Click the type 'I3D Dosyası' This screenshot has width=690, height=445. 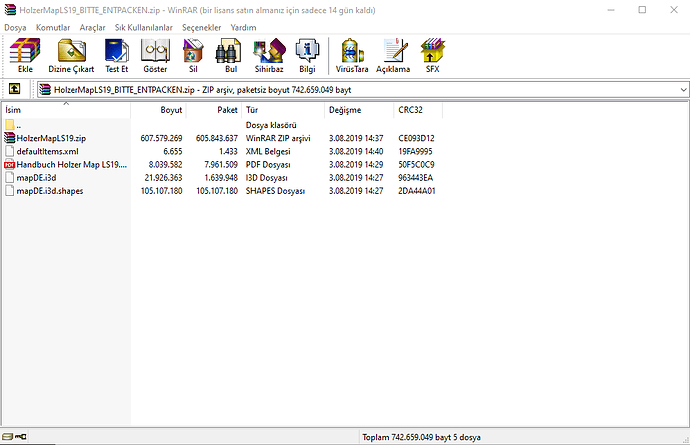tap(267, 178)
